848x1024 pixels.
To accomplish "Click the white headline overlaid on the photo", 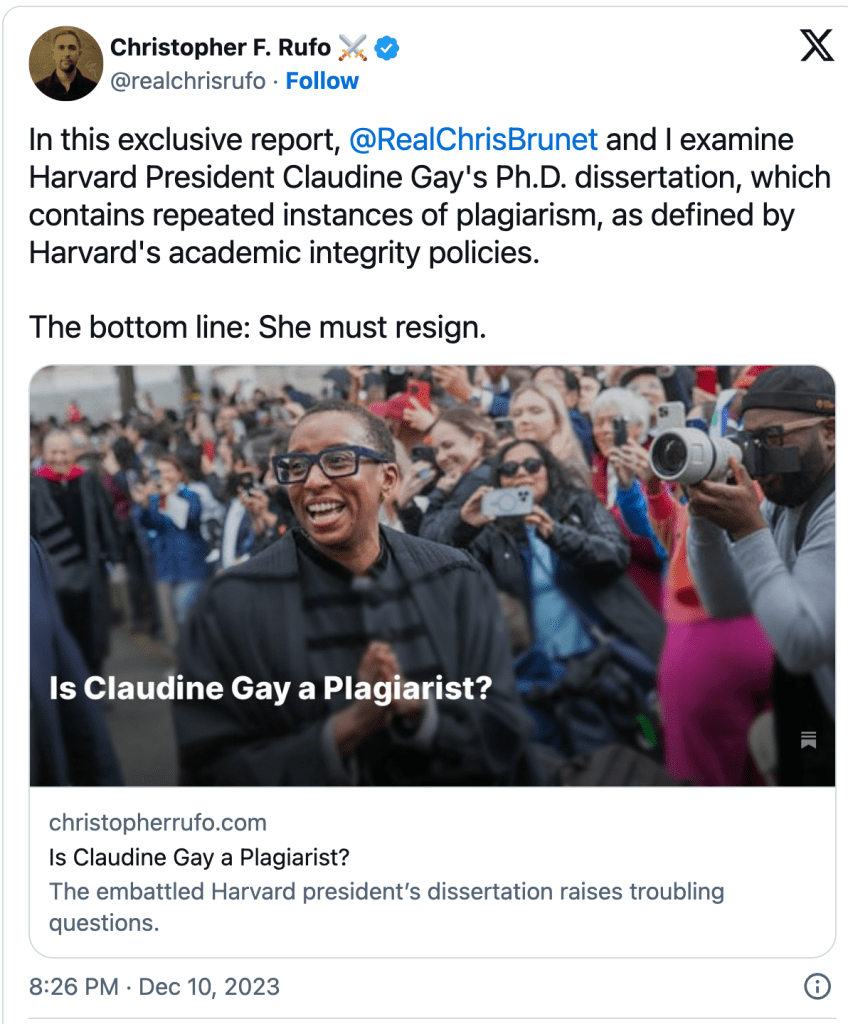I will pyautogui.click(x=270, y=689).
